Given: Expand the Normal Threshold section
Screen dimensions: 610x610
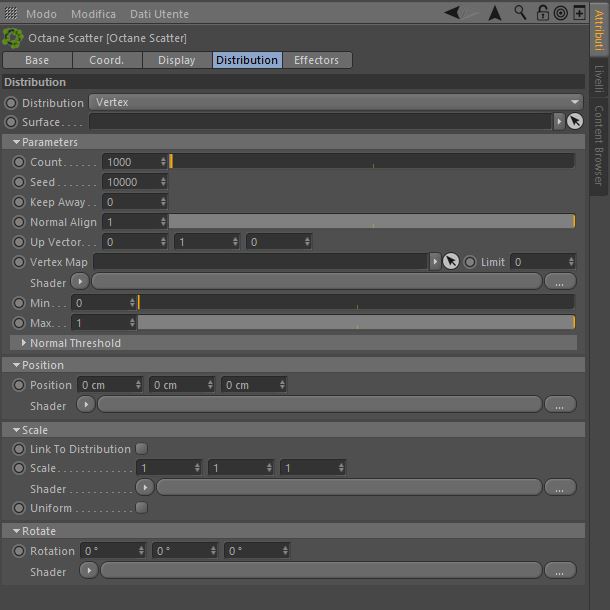Looking at the screenshot, I should coord(23,343).
